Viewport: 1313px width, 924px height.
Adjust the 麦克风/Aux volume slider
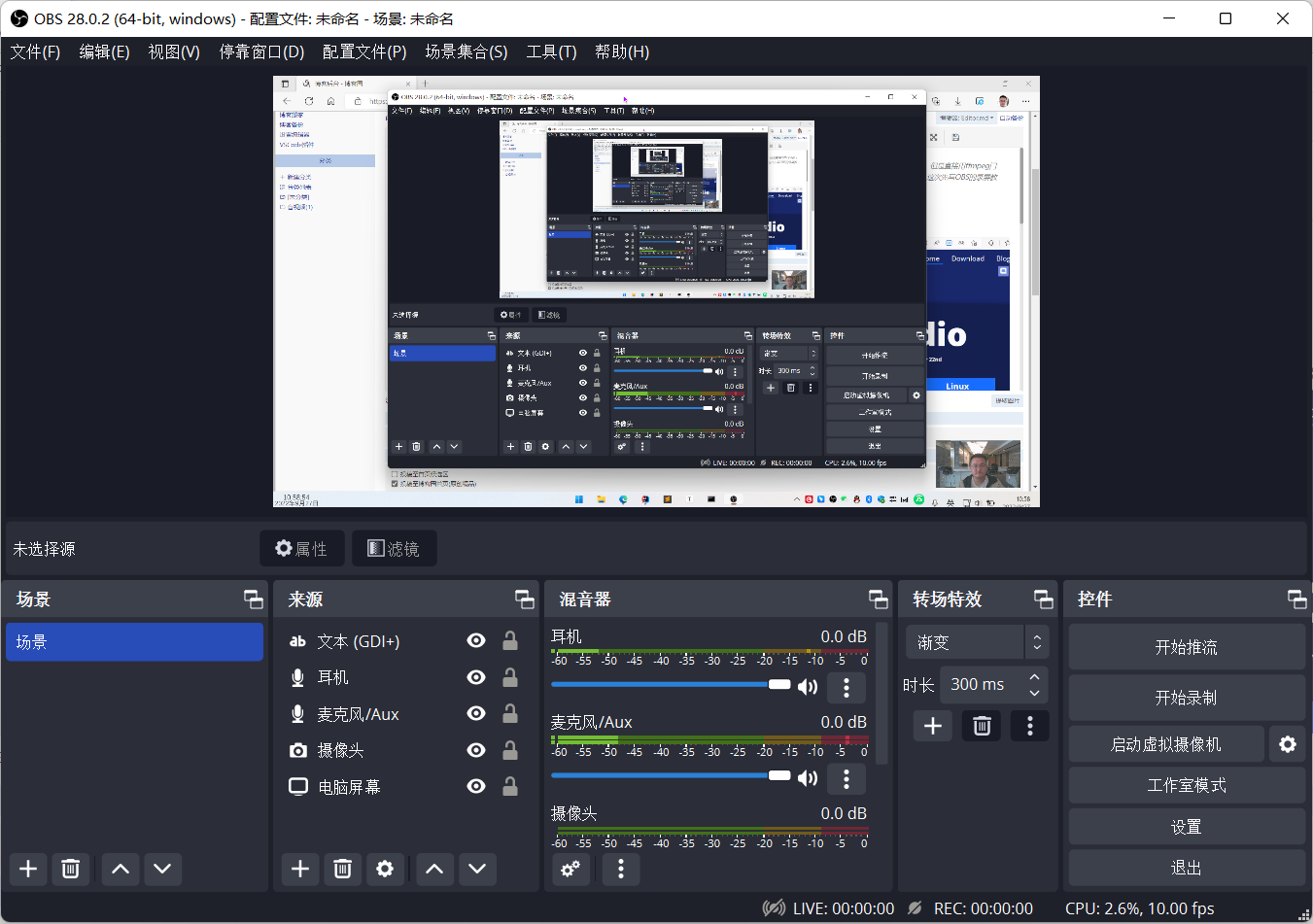click(671, 776)
